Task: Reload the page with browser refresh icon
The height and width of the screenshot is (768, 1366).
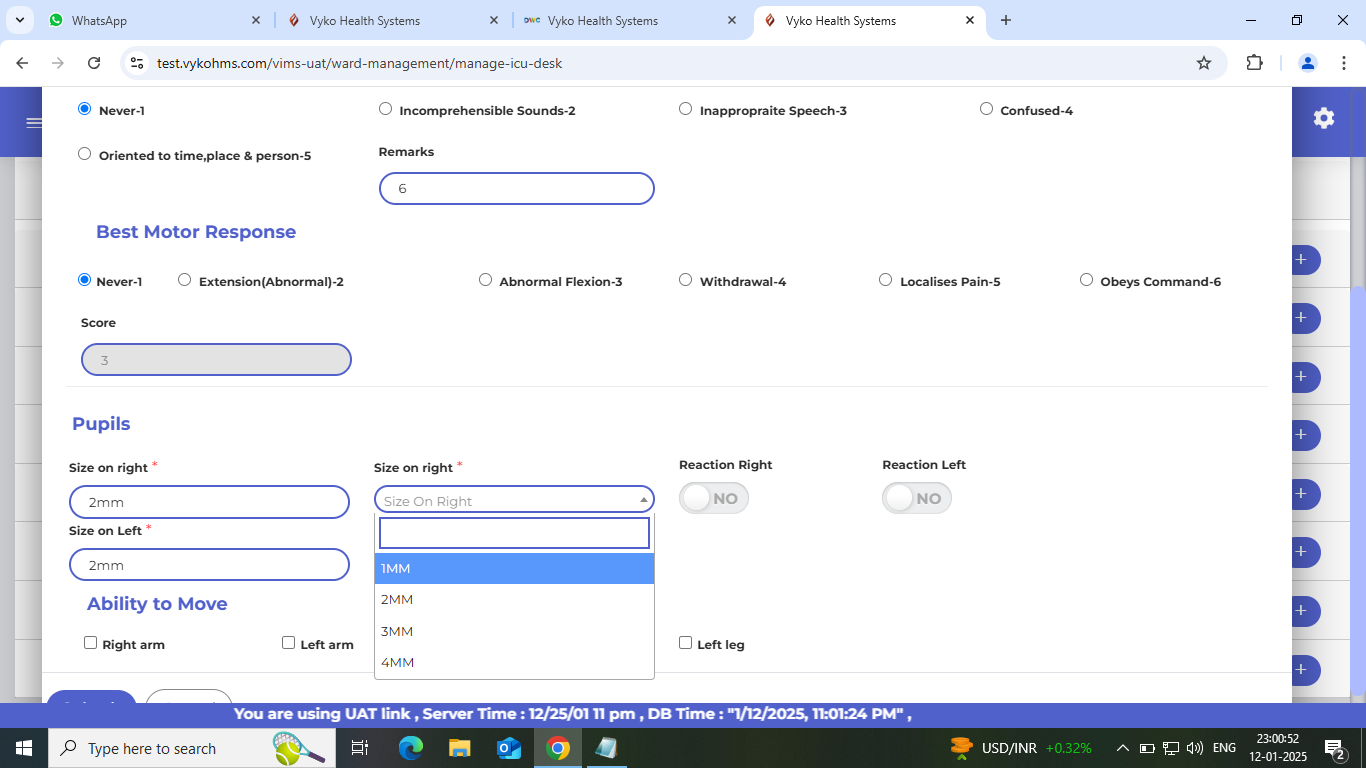Action: pyautogui.click(x=94, y=63)
